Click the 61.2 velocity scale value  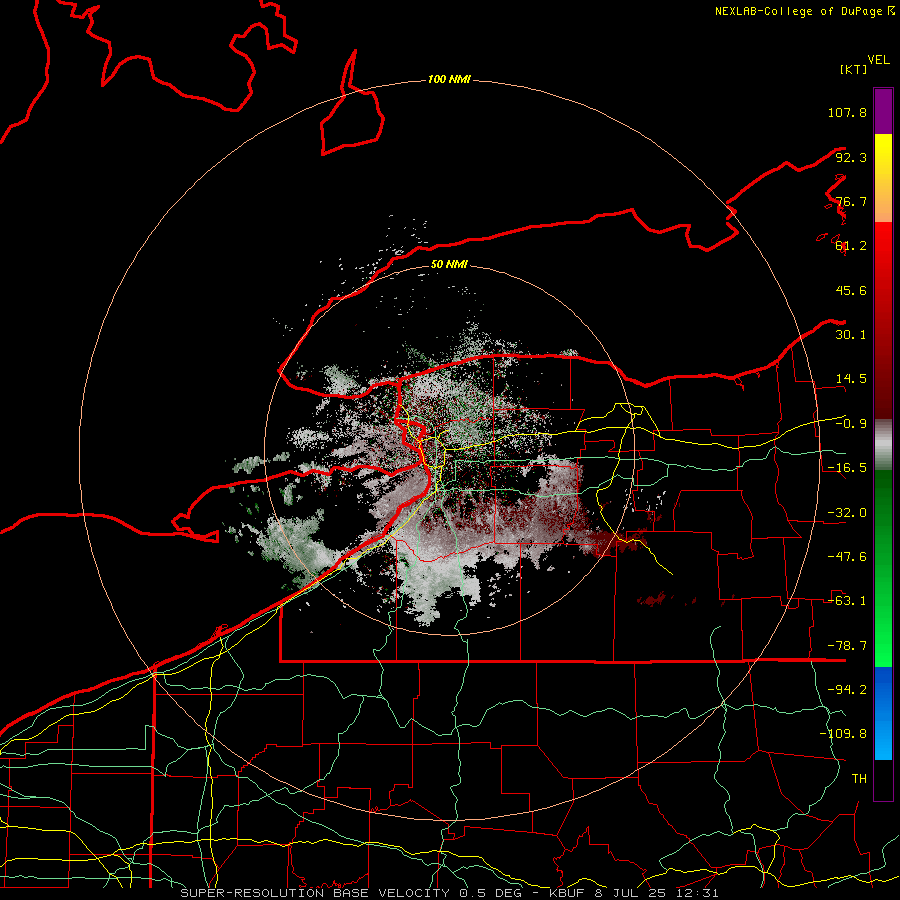[851, 246]
